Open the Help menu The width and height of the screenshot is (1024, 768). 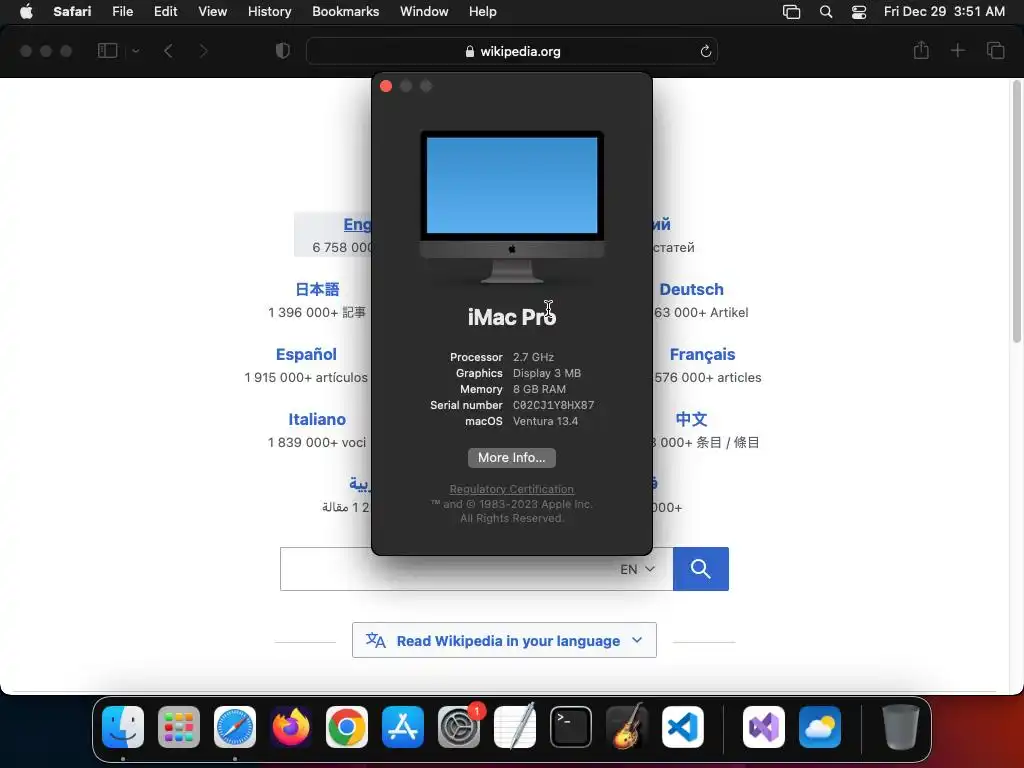(x=483, y=11)
